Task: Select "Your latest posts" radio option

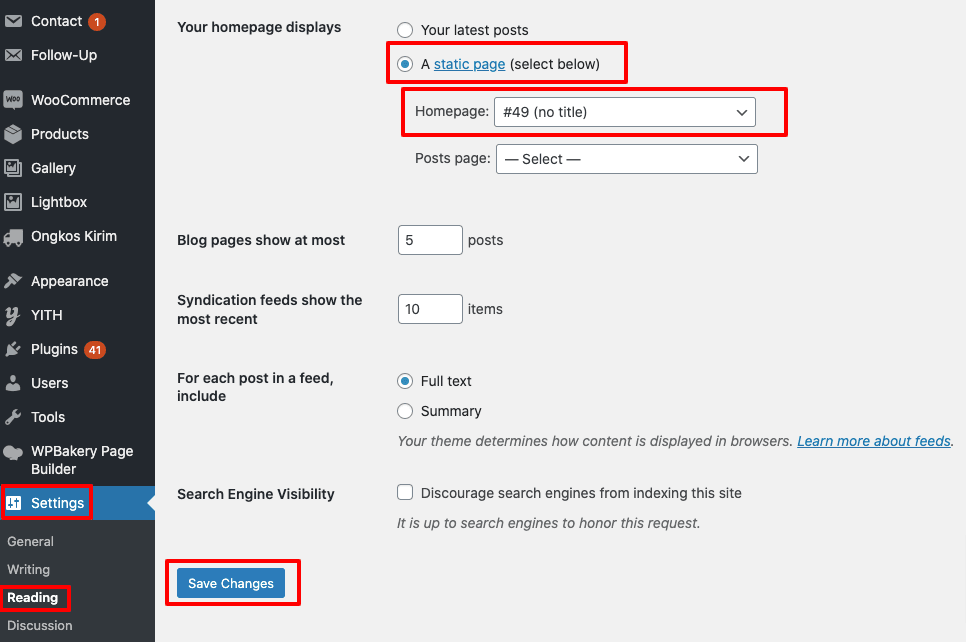Action: click(x=405, y=30)
